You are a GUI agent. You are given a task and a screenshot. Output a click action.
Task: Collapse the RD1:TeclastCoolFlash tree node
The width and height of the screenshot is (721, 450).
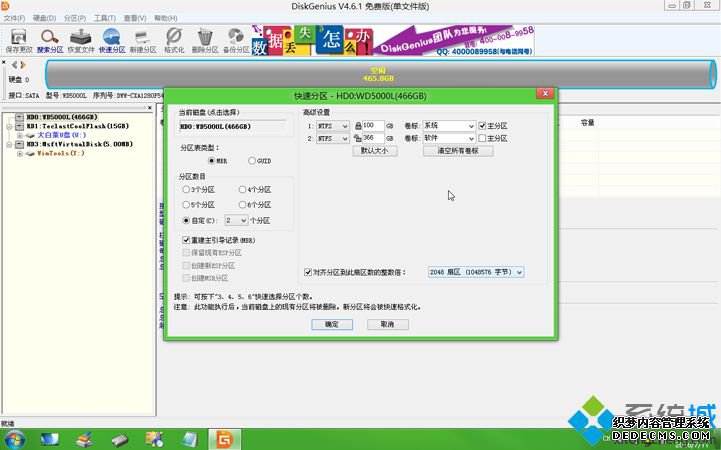click(9, 126)
